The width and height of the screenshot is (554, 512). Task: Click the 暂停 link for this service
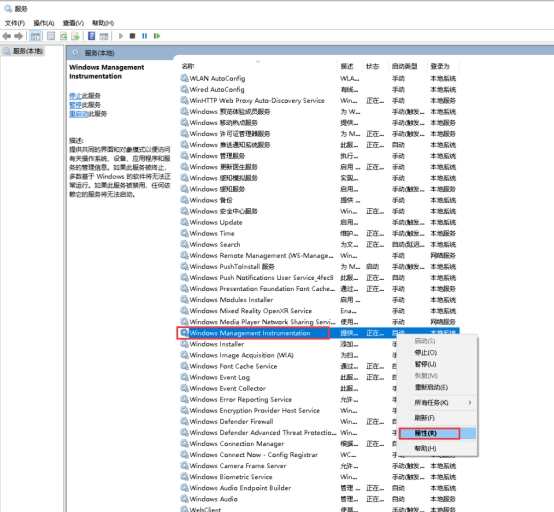point(75,105)
